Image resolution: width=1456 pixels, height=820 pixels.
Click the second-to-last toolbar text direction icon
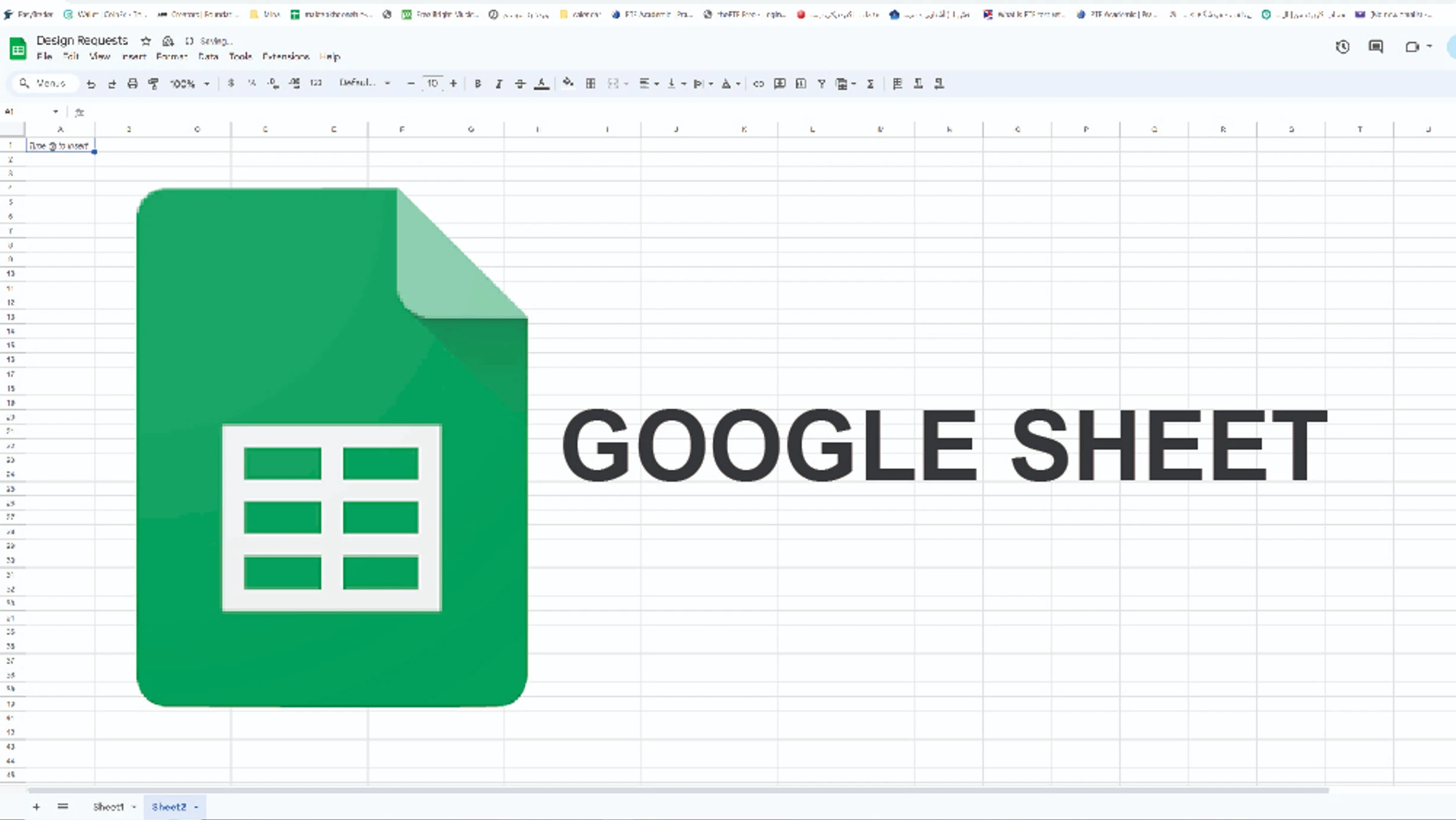coord(918,84)
